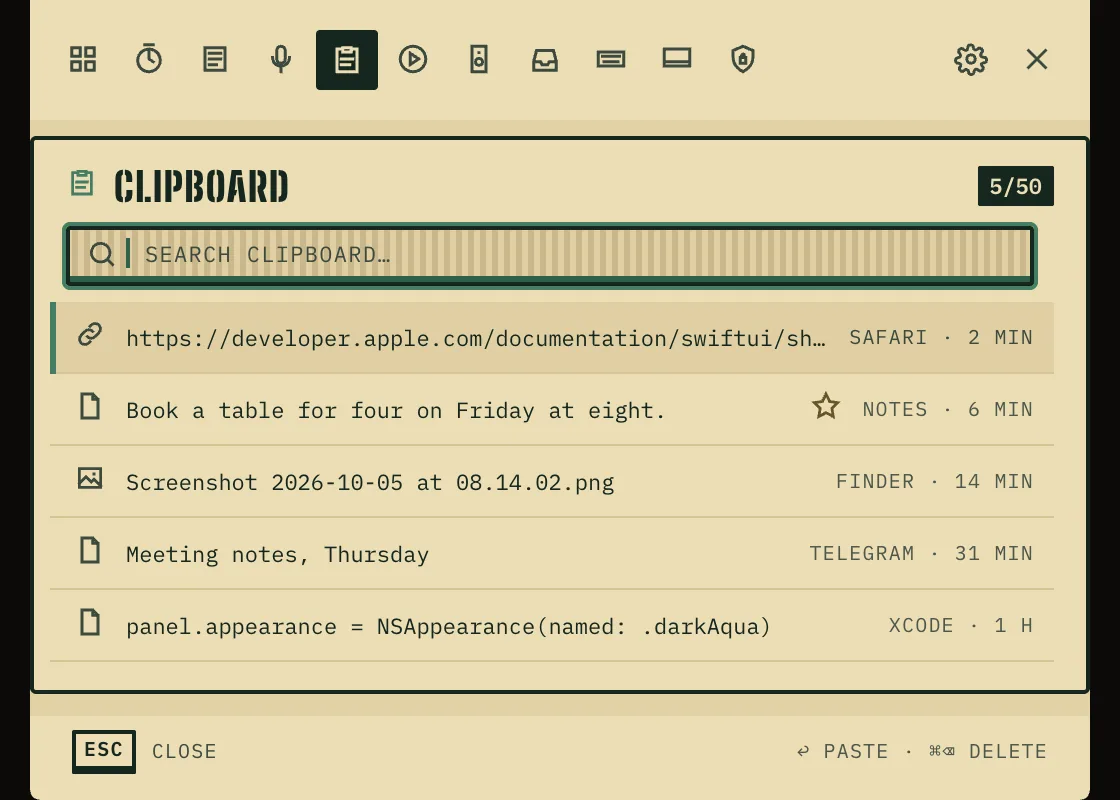Open the privacy shield tab
1120x800 pixels.
coord(743,59)
